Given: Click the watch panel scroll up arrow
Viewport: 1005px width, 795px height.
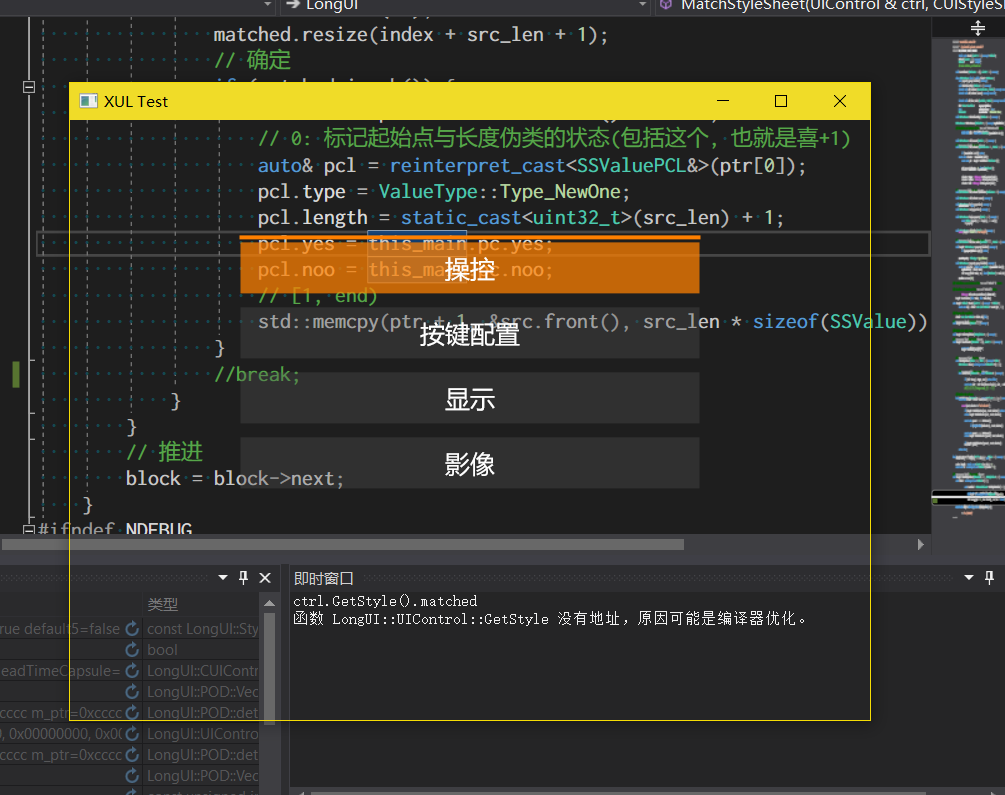Looking at the screenshot, I should click(x=270, y=603).
